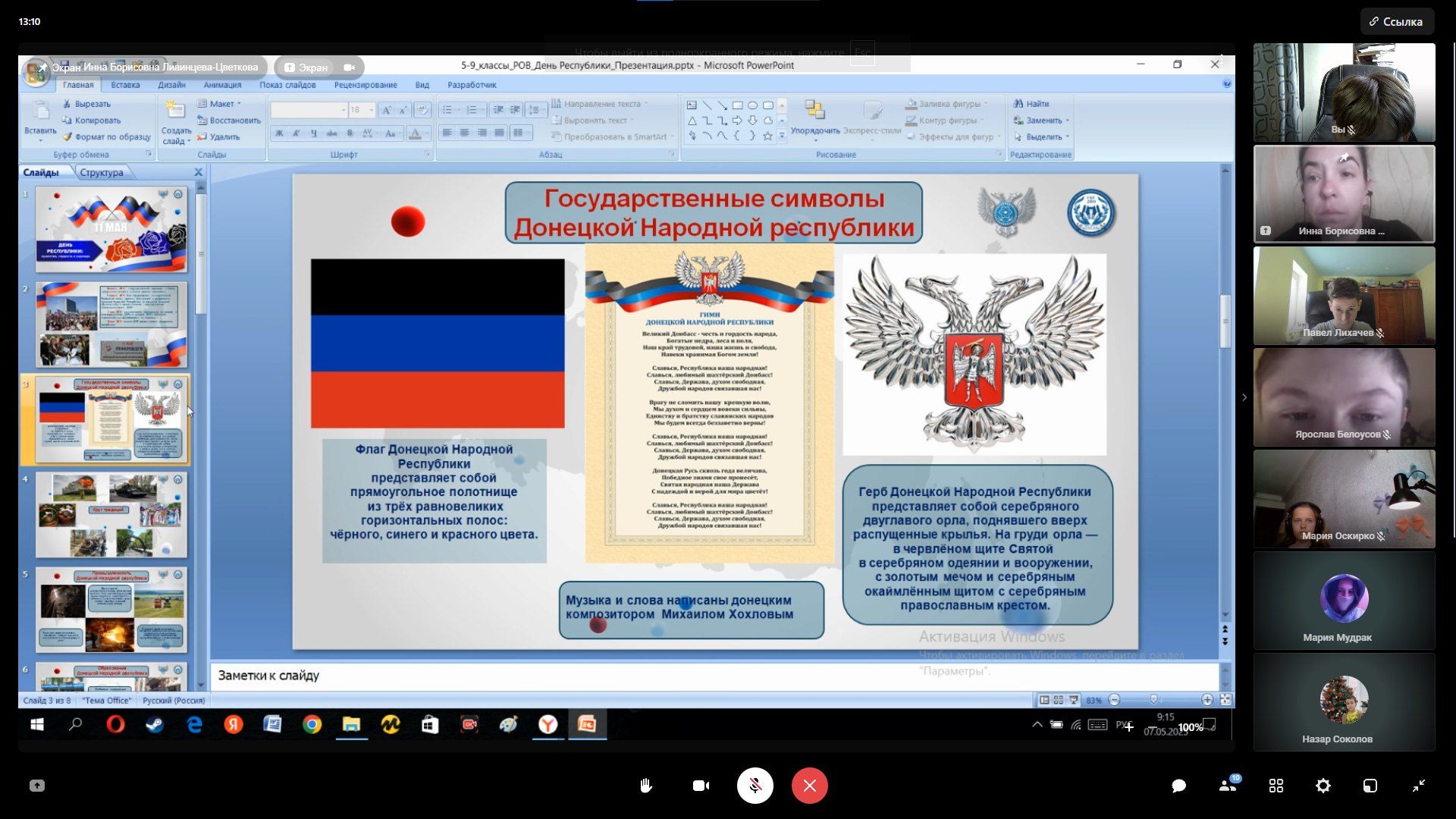Leave the call with the red button
The width and height of the screenshot is (1456, 819).
coord(810,786)
